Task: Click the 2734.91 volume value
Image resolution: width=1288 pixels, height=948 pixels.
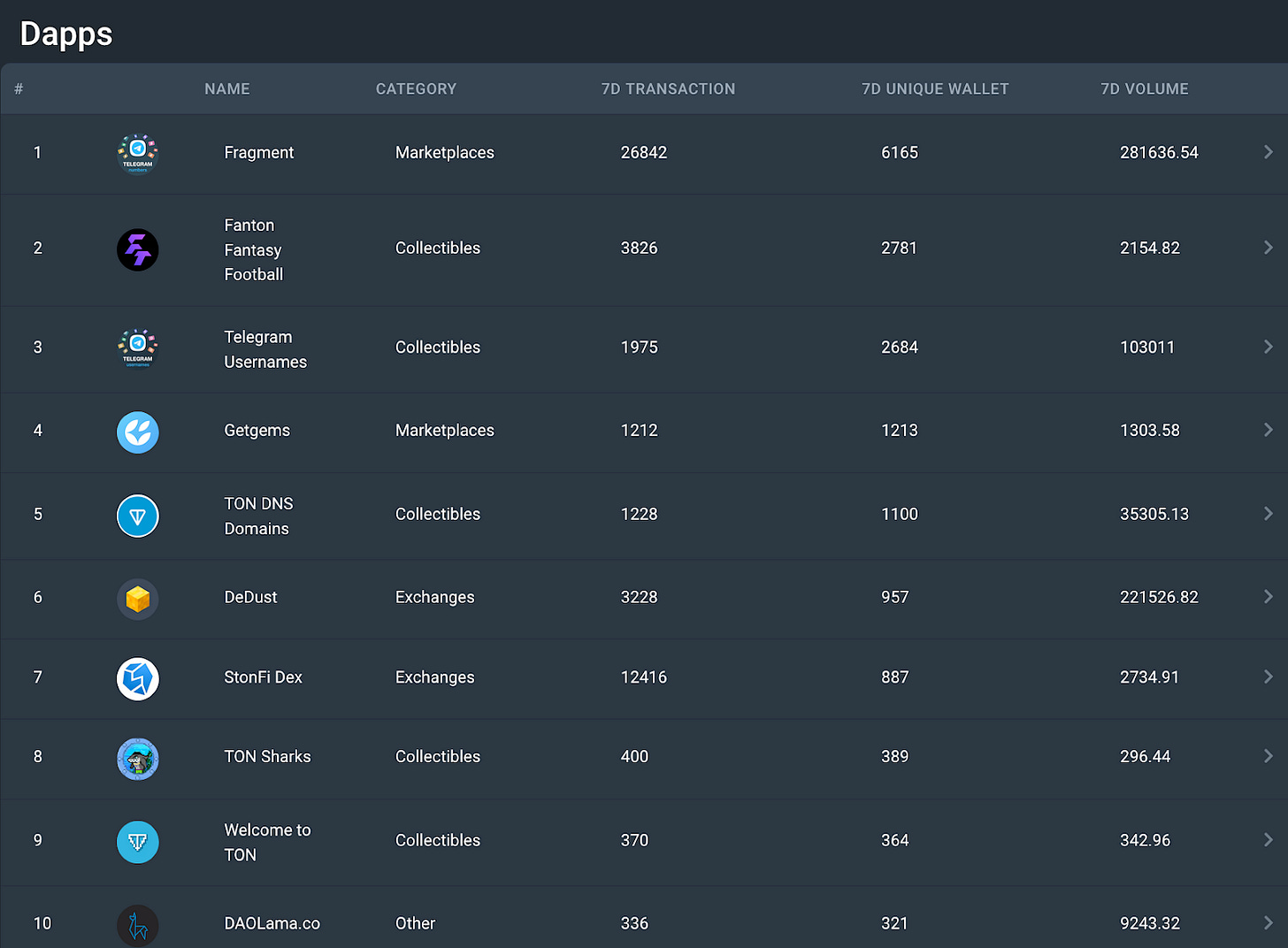Action: 1150,677
